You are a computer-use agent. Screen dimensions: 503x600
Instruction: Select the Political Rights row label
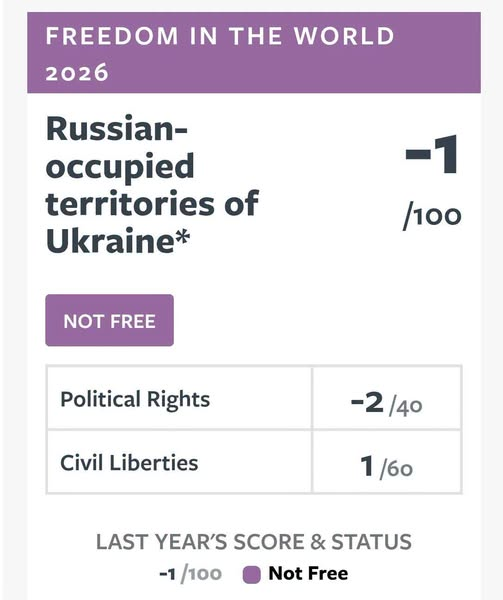(x=135, y=399)
